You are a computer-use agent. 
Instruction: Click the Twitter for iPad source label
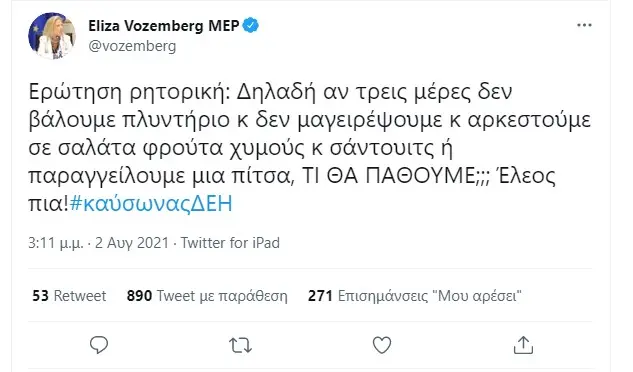(230, 243)
